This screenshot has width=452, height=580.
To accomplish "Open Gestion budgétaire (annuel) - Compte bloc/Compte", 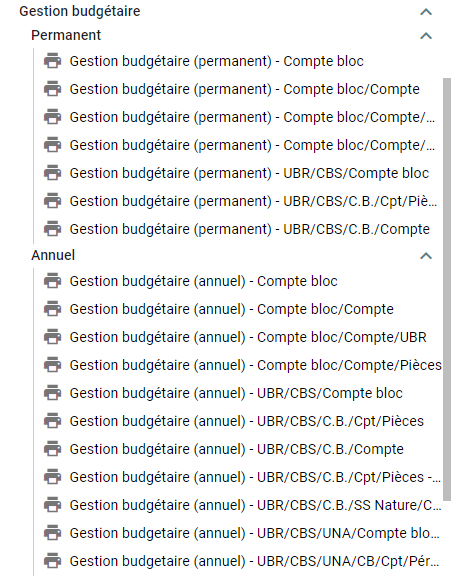I will coord(232,309).
